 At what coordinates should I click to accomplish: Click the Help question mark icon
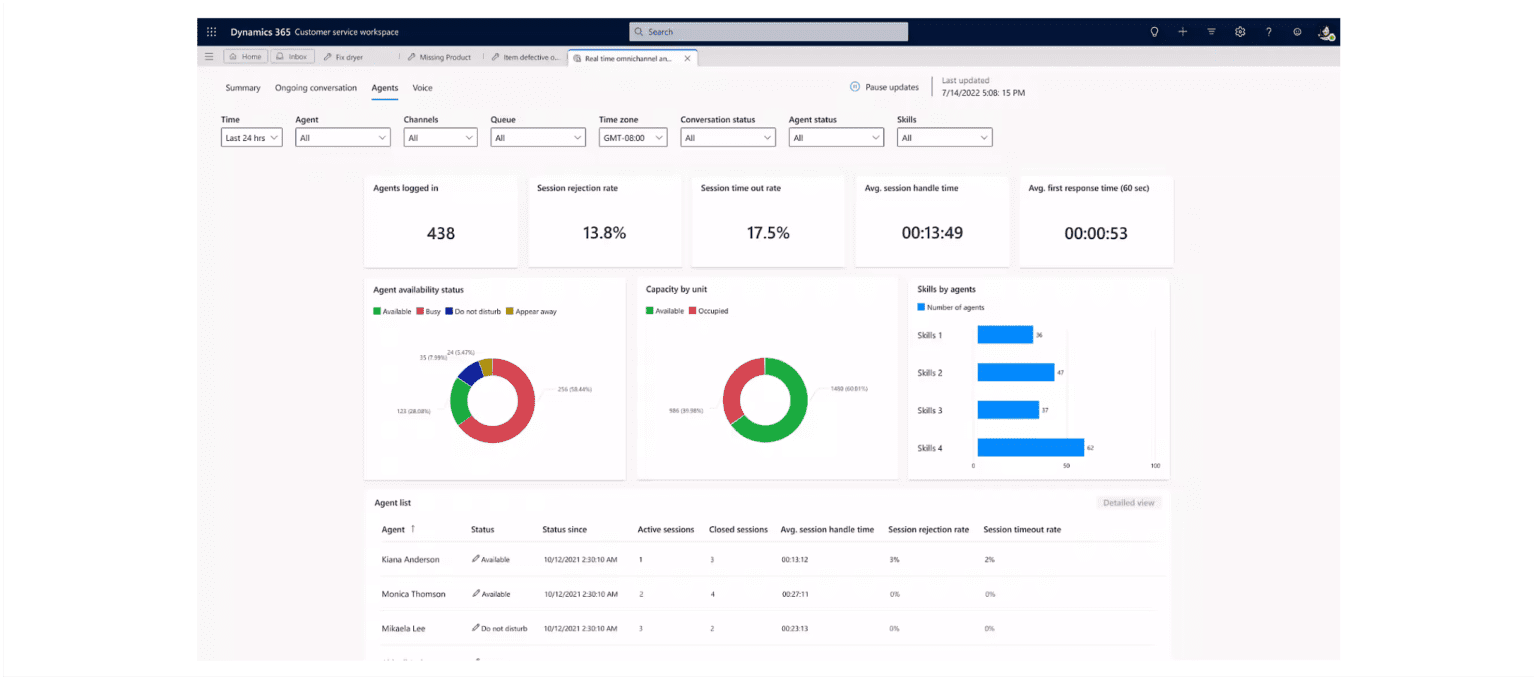point(1268,31)
